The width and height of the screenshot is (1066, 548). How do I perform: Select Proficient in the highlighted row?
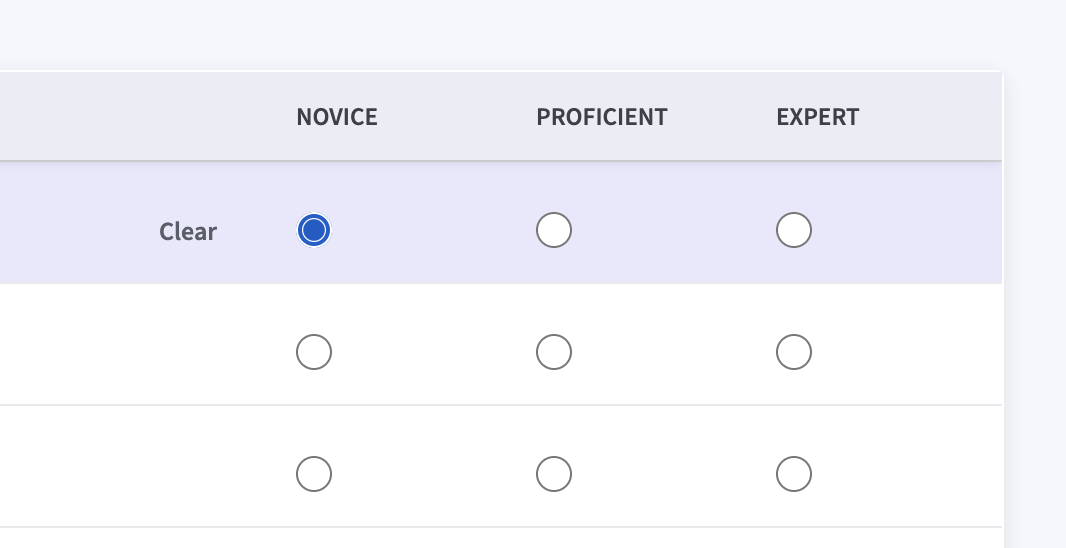coord(554,231)
